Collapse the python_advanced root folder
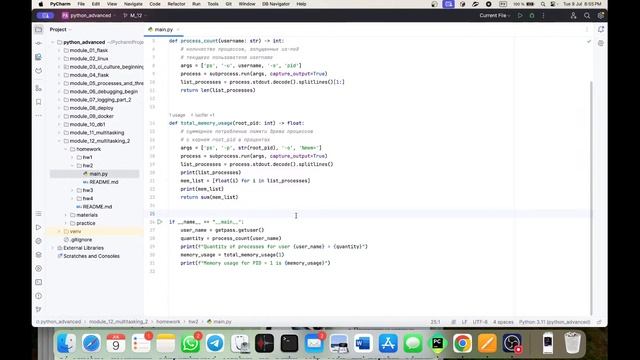 point(53,42)
